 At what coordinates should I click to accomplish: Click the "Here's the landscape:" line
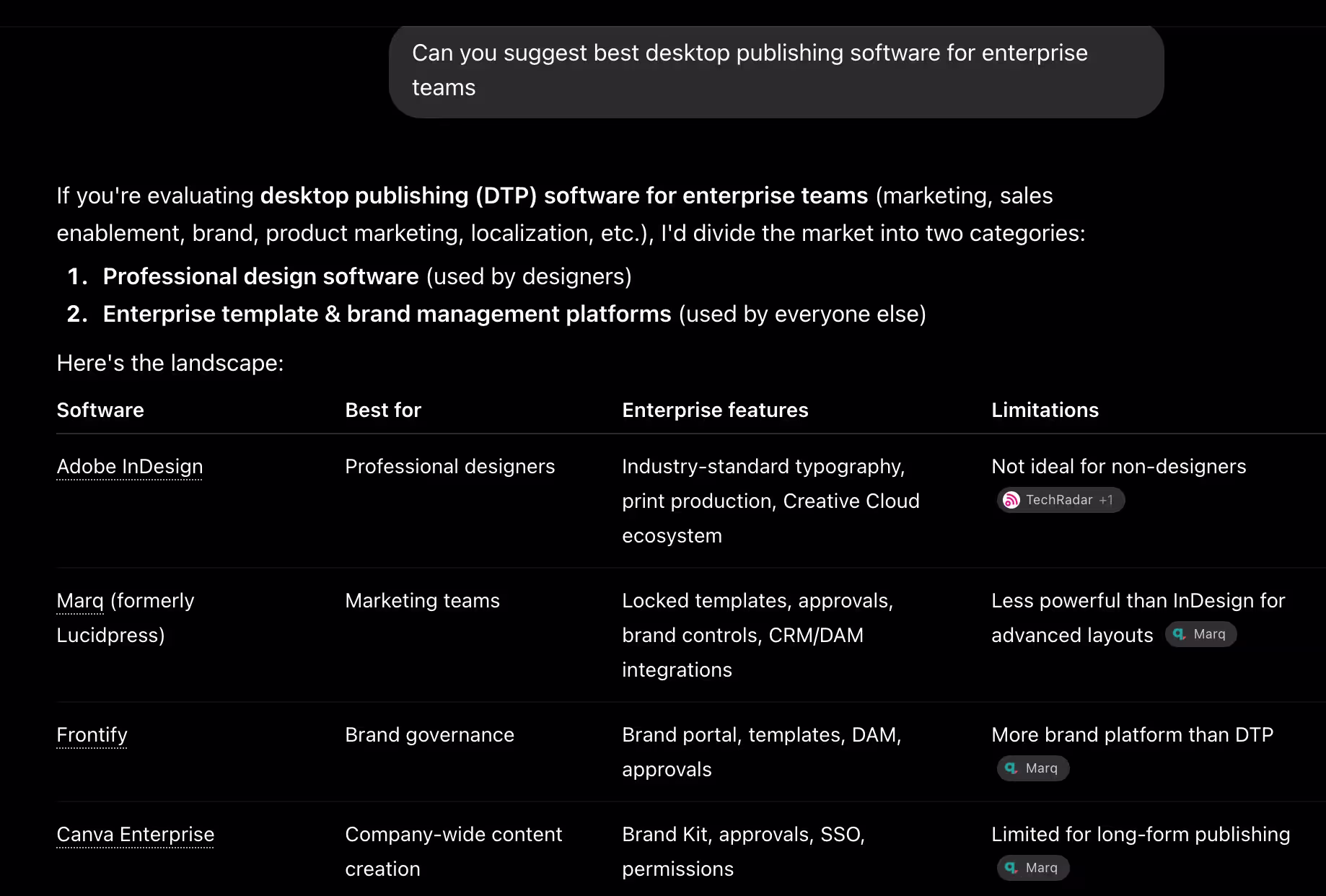(x=170, y=363)
